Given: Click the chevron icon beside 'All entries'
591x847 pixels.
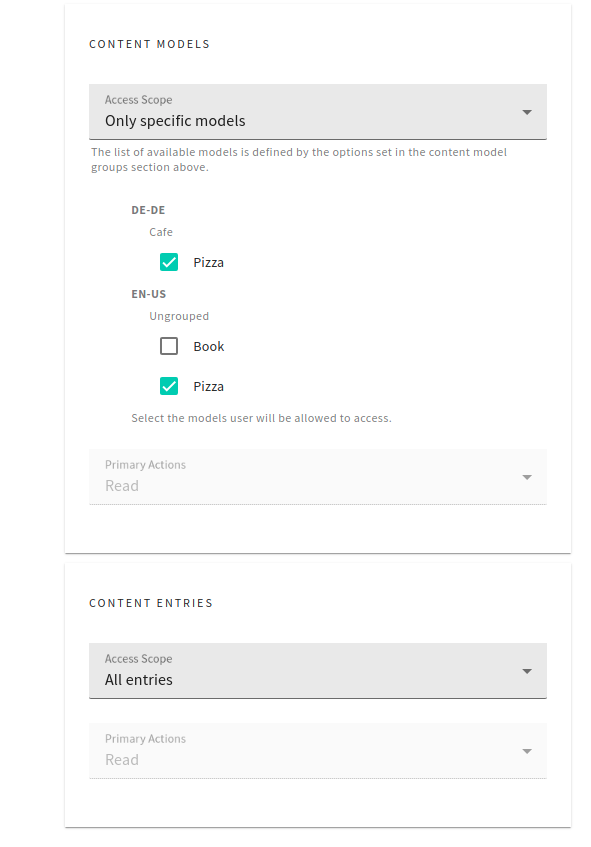Looking at the screenshot, I should tap(527, 670).
